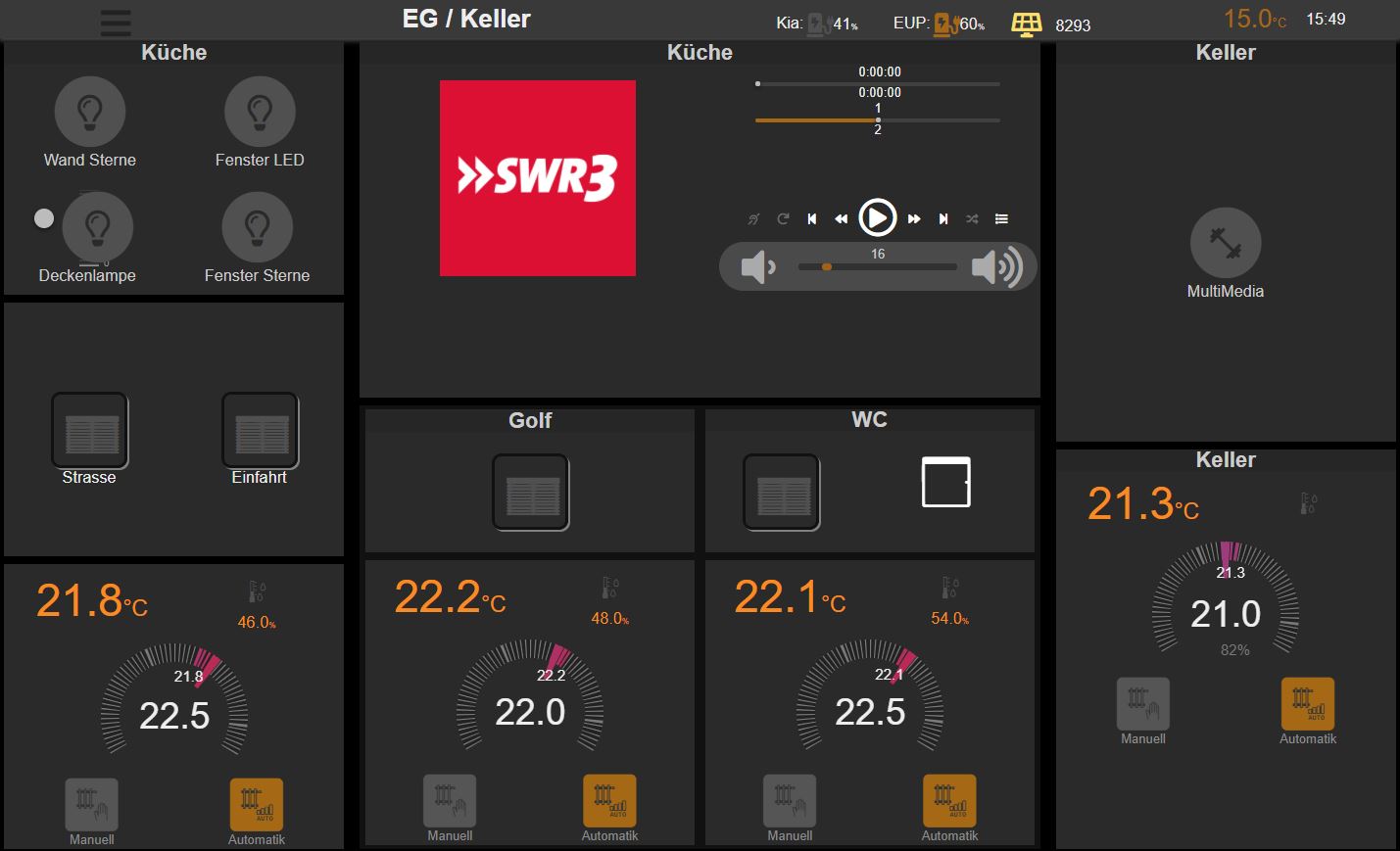Toggle shuffle in the media player

[x=972, y=218]
